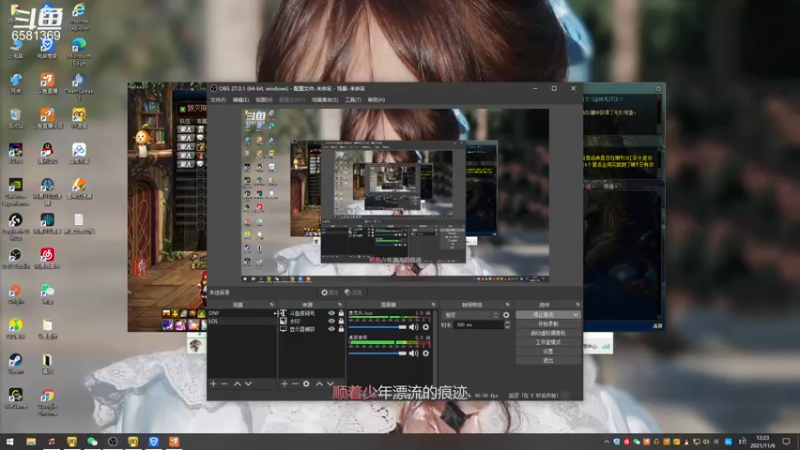Screen dimensions: 800x450
Task: Open OBS View (V) menu
Action: point(264,99)
